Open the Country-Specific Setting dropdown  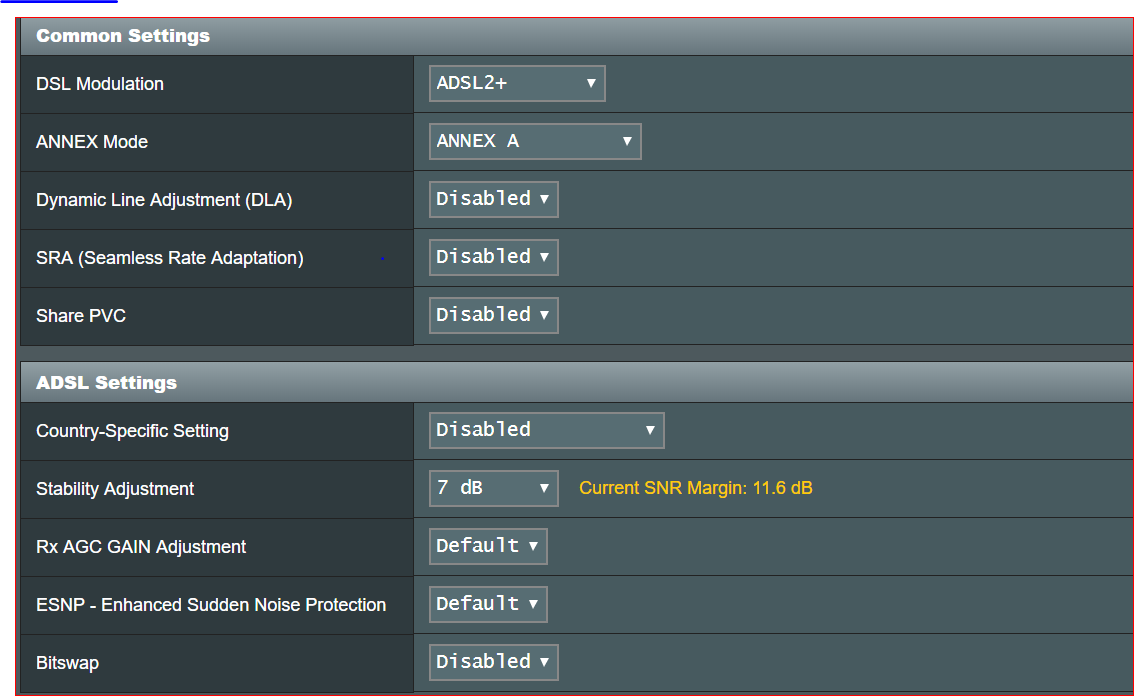click(546, 430)
